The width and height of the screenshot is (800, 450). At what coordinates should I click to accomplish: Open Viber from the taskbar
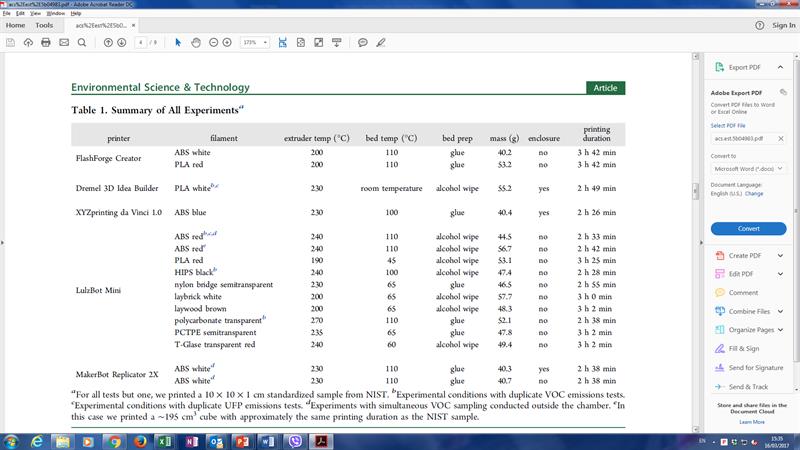click(x=295, y=441)
